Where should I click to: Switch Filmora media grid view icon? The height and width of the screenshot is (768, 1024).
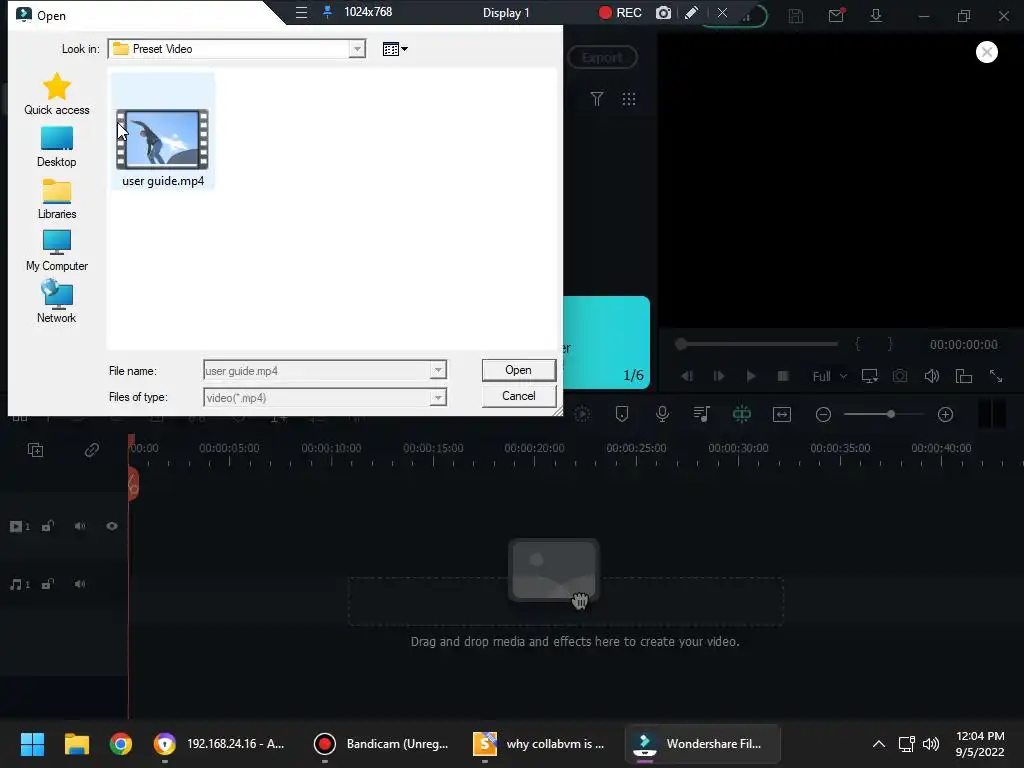point(629,99)
